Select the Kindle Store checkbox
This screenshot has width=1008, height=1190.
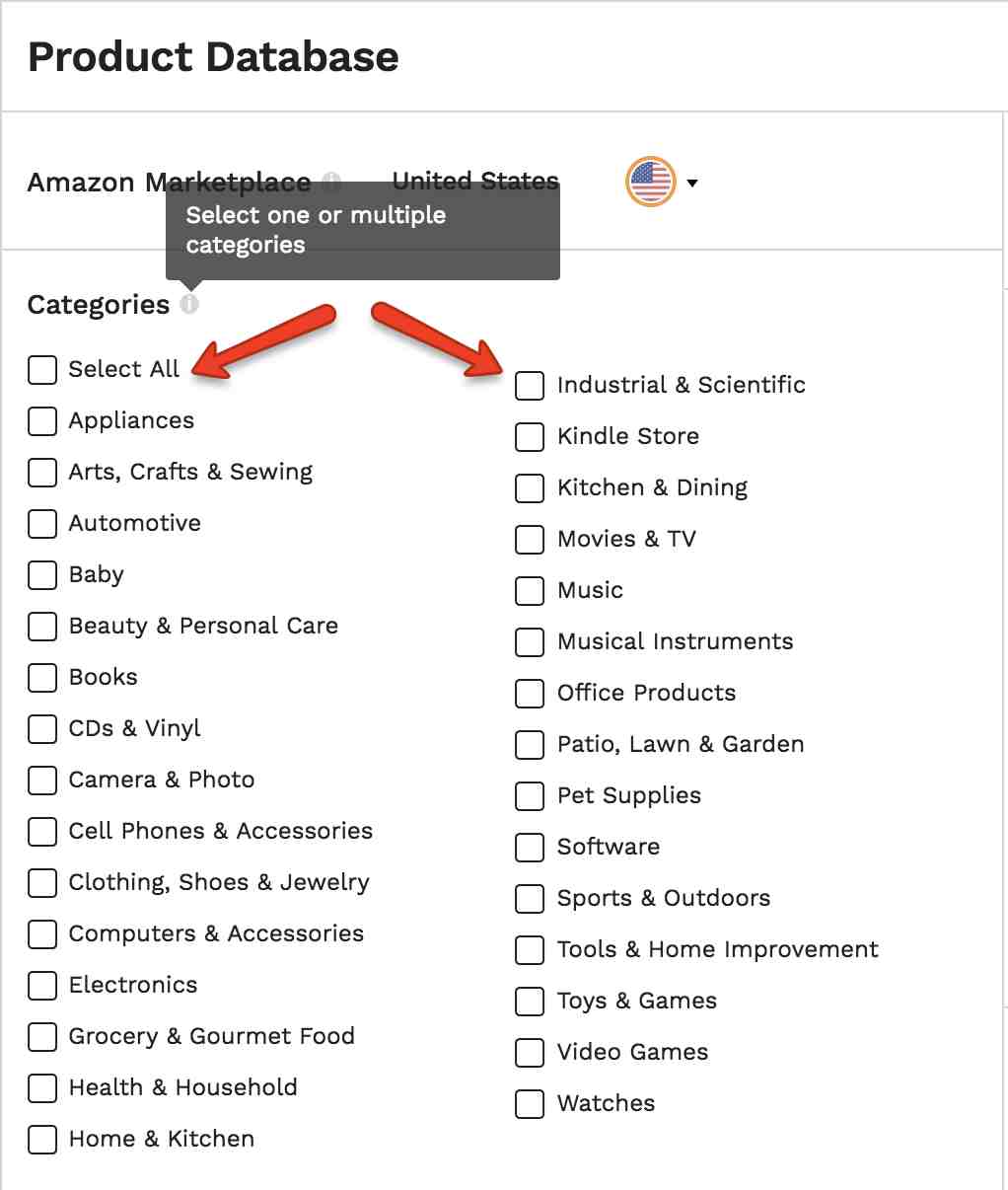click(530, 436)
